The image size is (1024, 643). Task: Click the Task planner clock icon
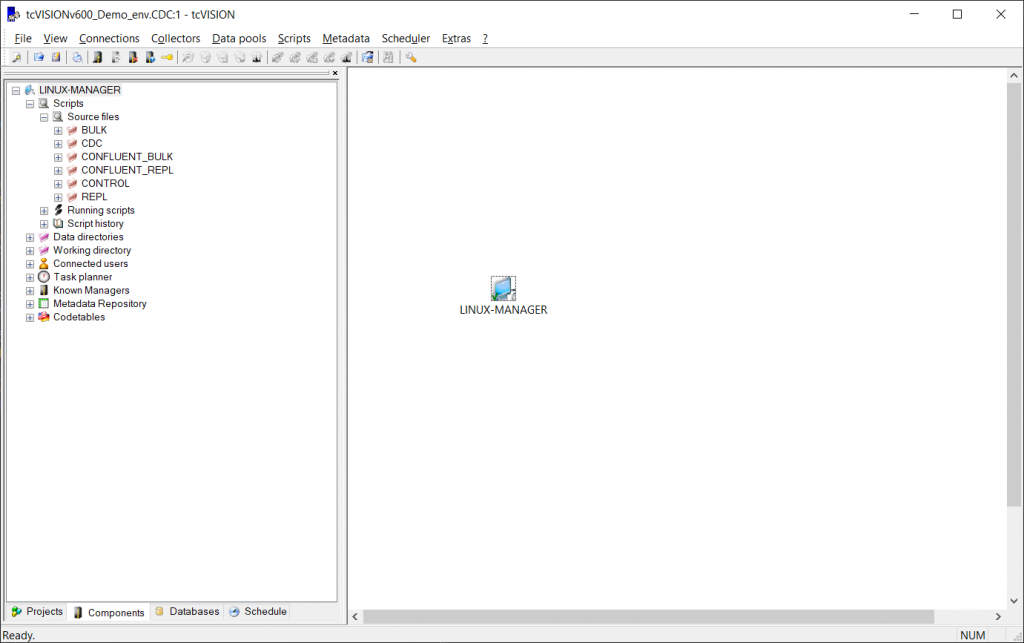pos(44,277)
